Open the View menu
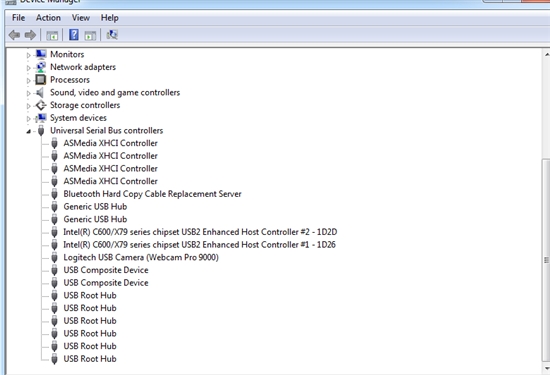The height and width of the screenshot is (375, 550). 81,18
